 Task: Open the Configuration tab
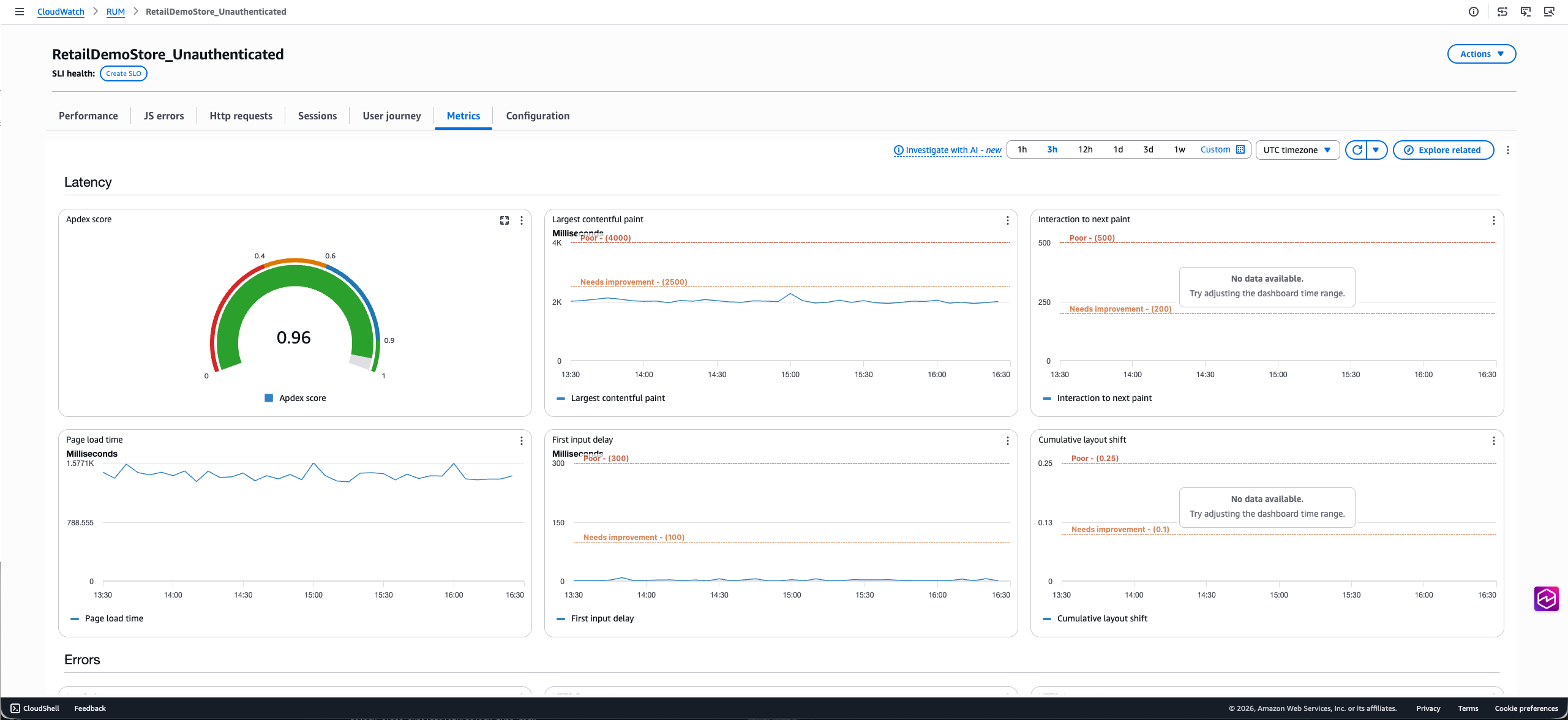click(x=538, y=116)
